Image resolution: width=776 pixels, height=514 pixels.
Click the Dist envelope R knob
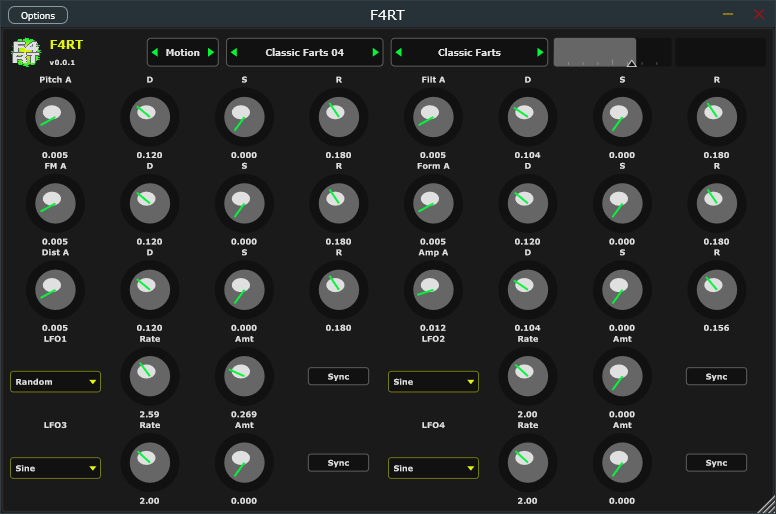(339, 290)
